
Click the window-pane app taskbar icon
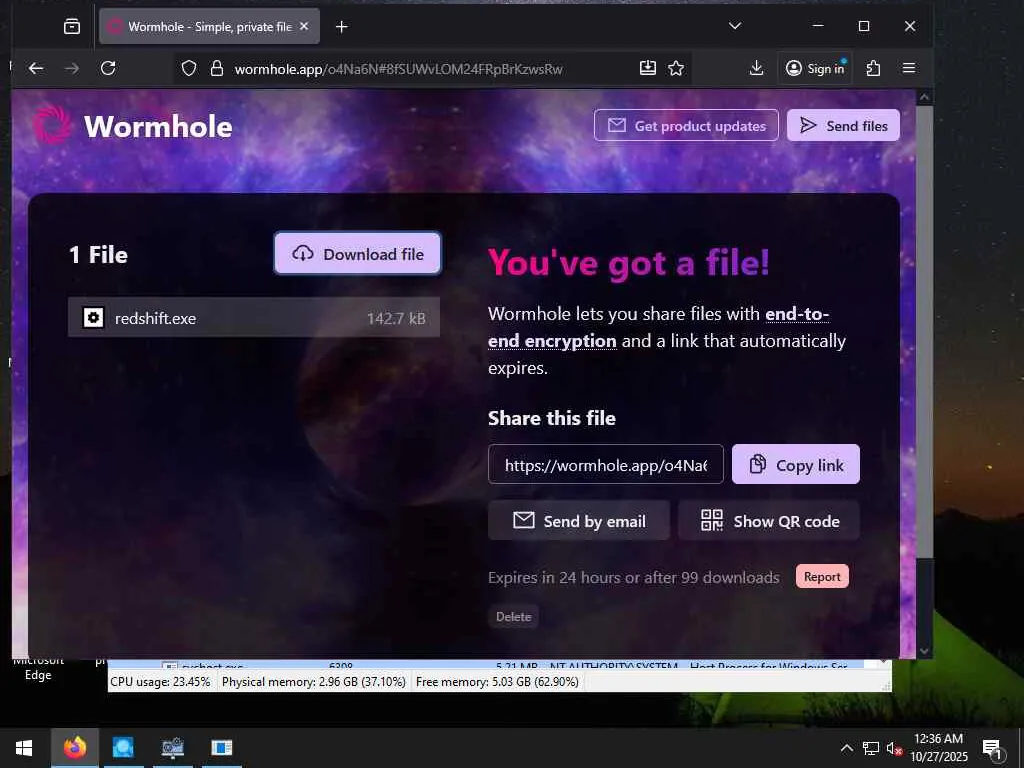(221, 748)
